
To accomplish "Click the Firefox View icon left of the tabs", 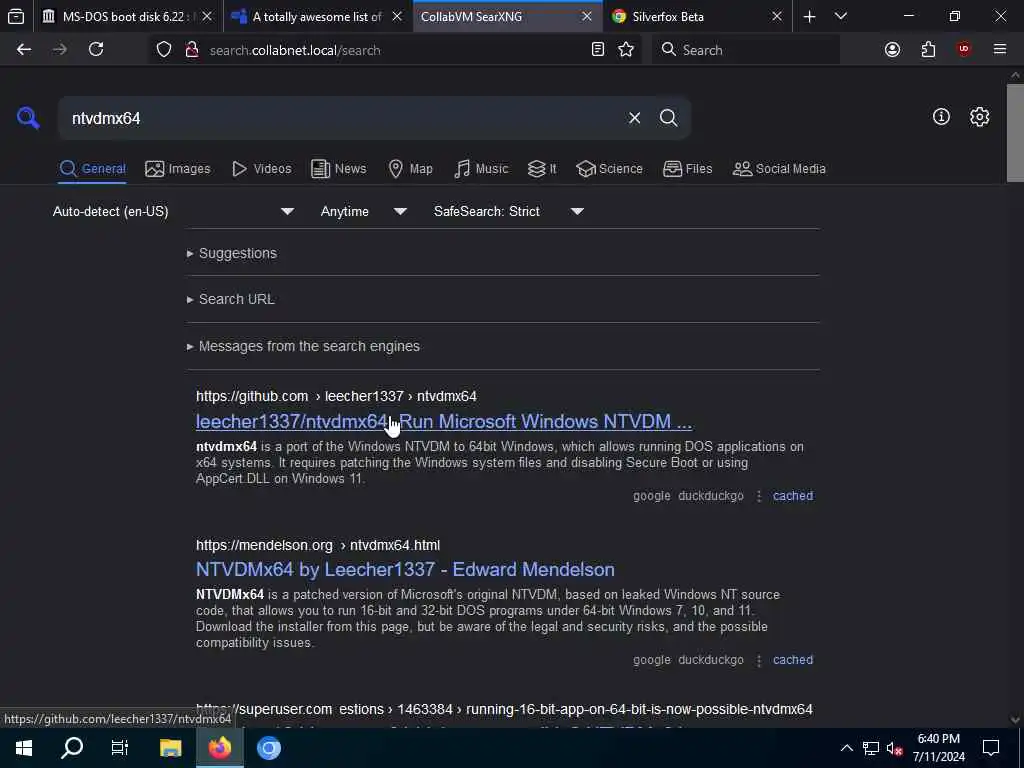I will pyautogui.click(x=16, y=16).
